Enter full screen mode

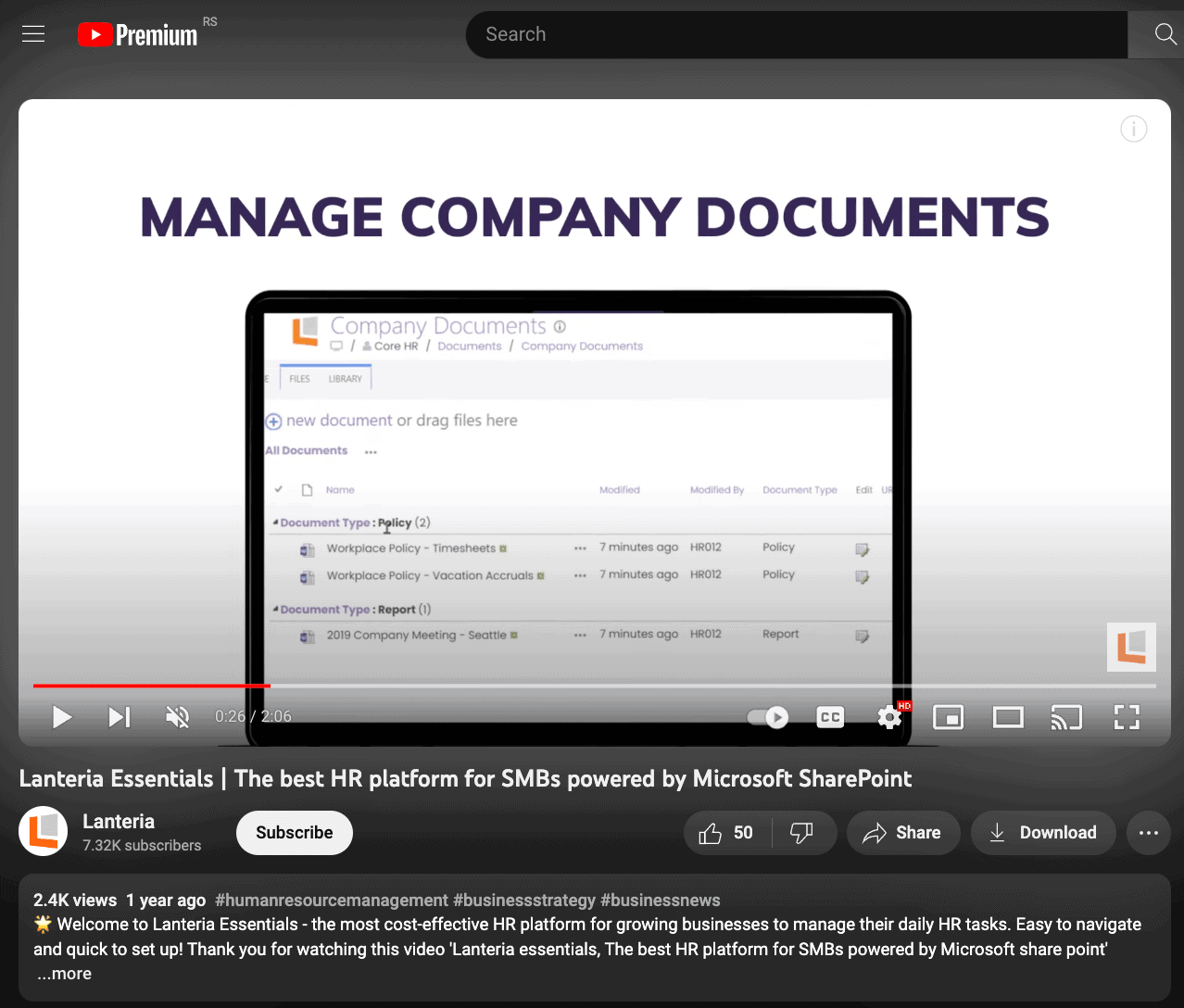tap(1126, 717)
